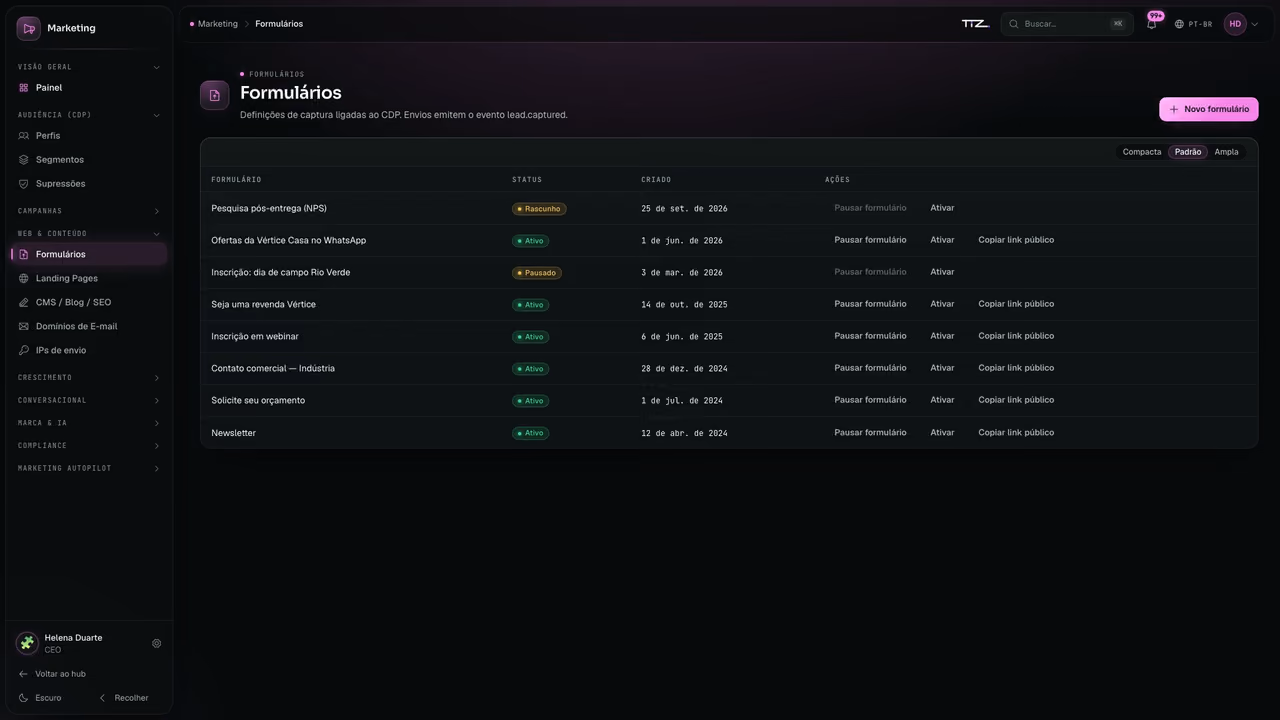The width and height of the screenshot is (1280, 720).
Task: Open the HD profile menu
Action: pos(1241,23)
